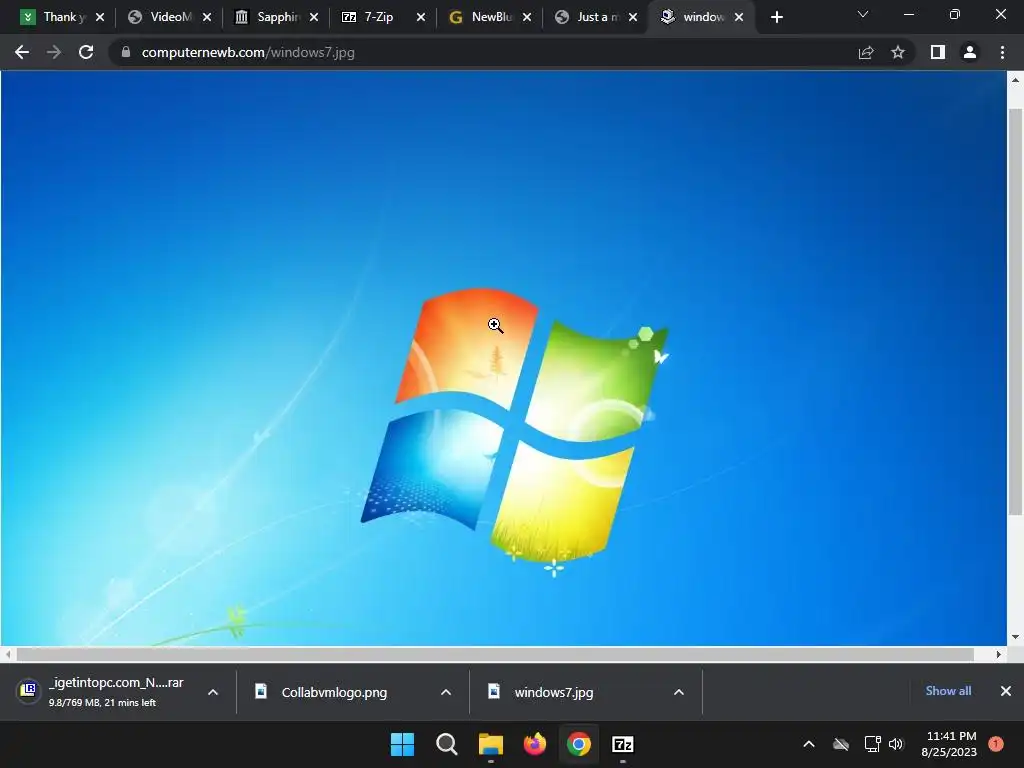This screenshot has width=1024, height=768.
Task: Share this page using the share icon
Action: [866, 52]
